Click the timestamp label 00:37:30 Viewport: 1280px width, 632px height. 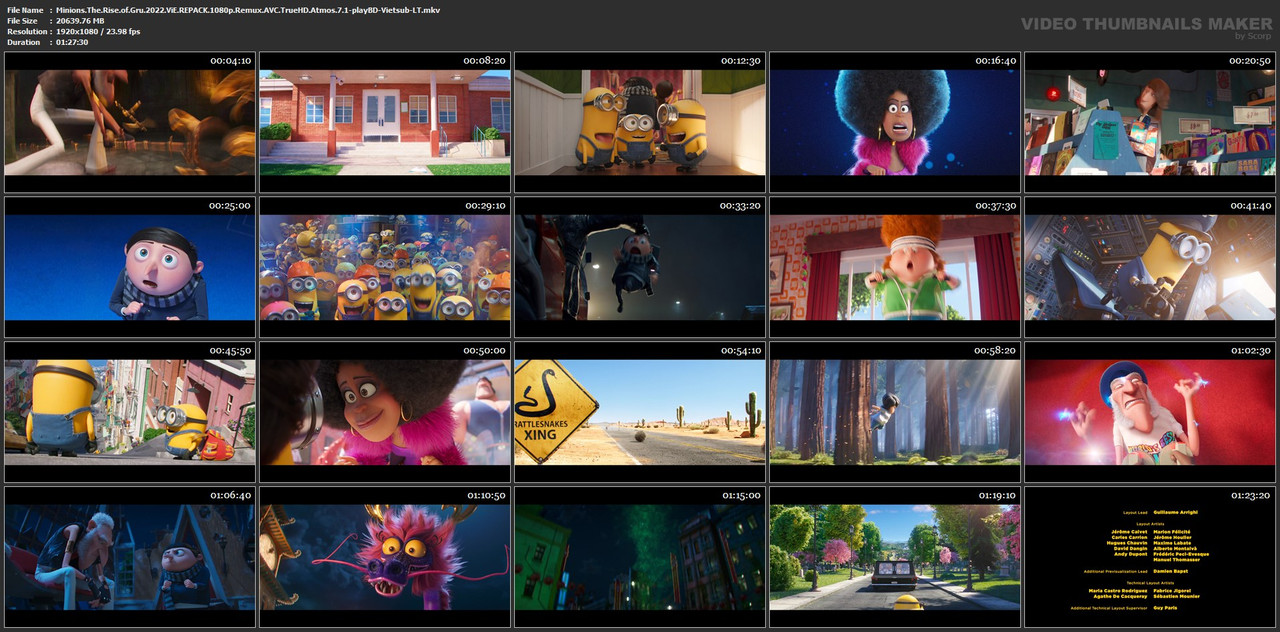point(996,206)
